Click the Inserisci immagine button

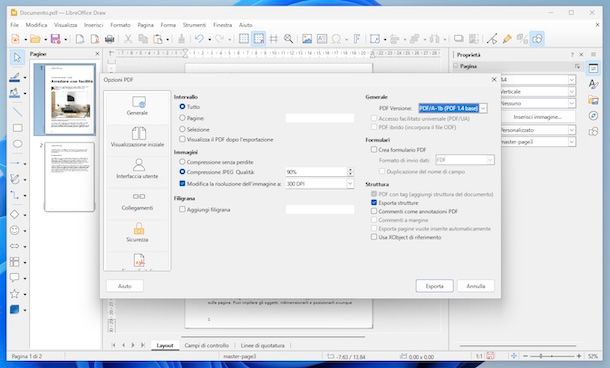538,117
